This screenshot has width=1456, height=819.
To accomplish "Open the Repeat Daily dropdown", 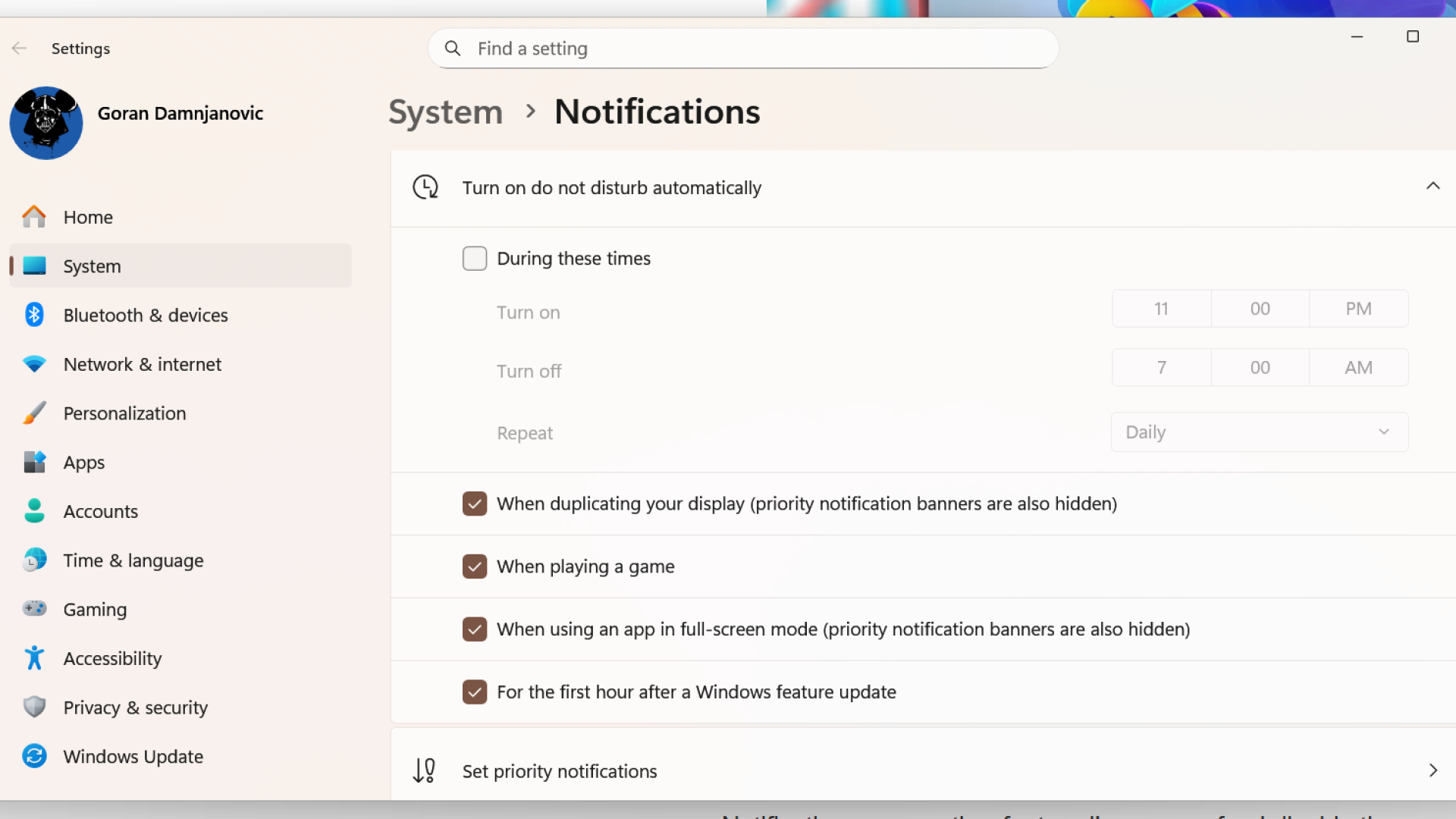I will (1260, 432).
